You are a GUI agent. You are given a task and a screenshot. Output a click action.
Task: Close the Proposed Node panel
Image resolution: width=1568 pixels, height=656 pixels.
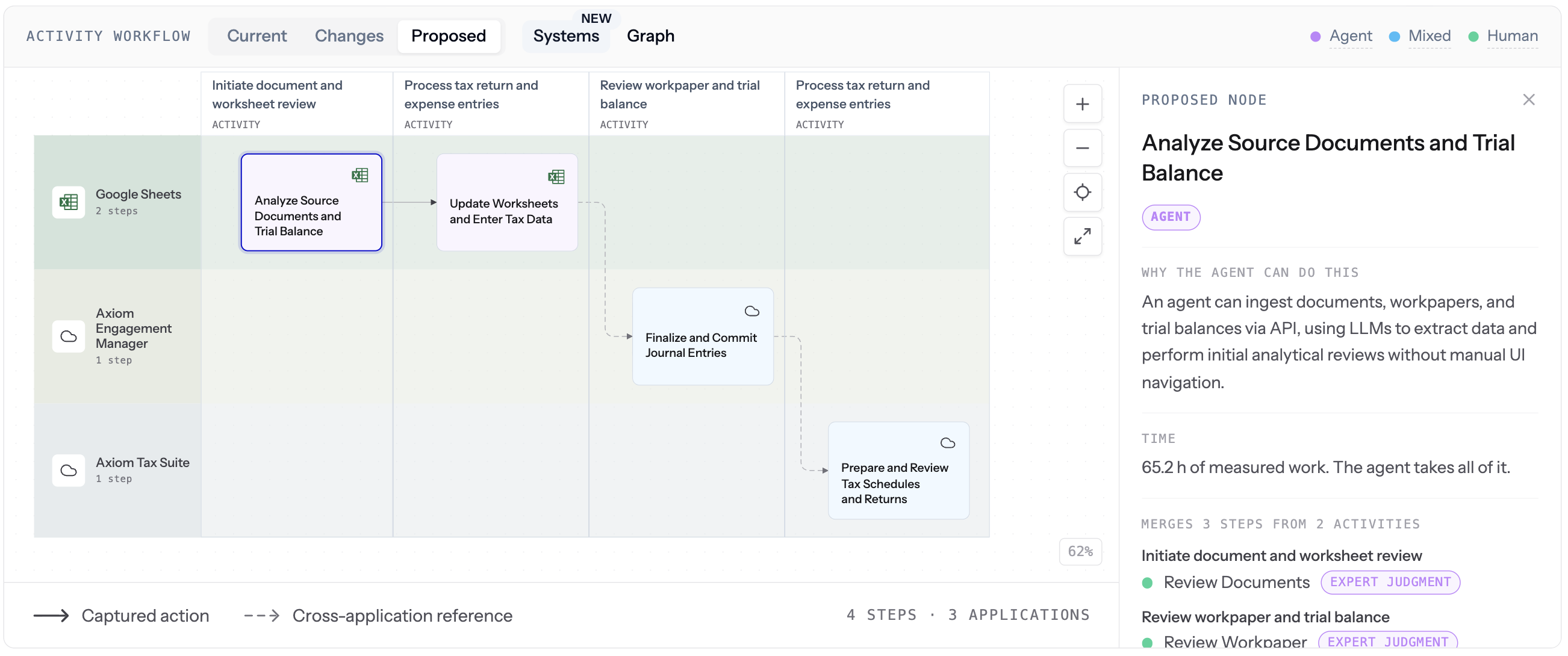(1528, 100)
